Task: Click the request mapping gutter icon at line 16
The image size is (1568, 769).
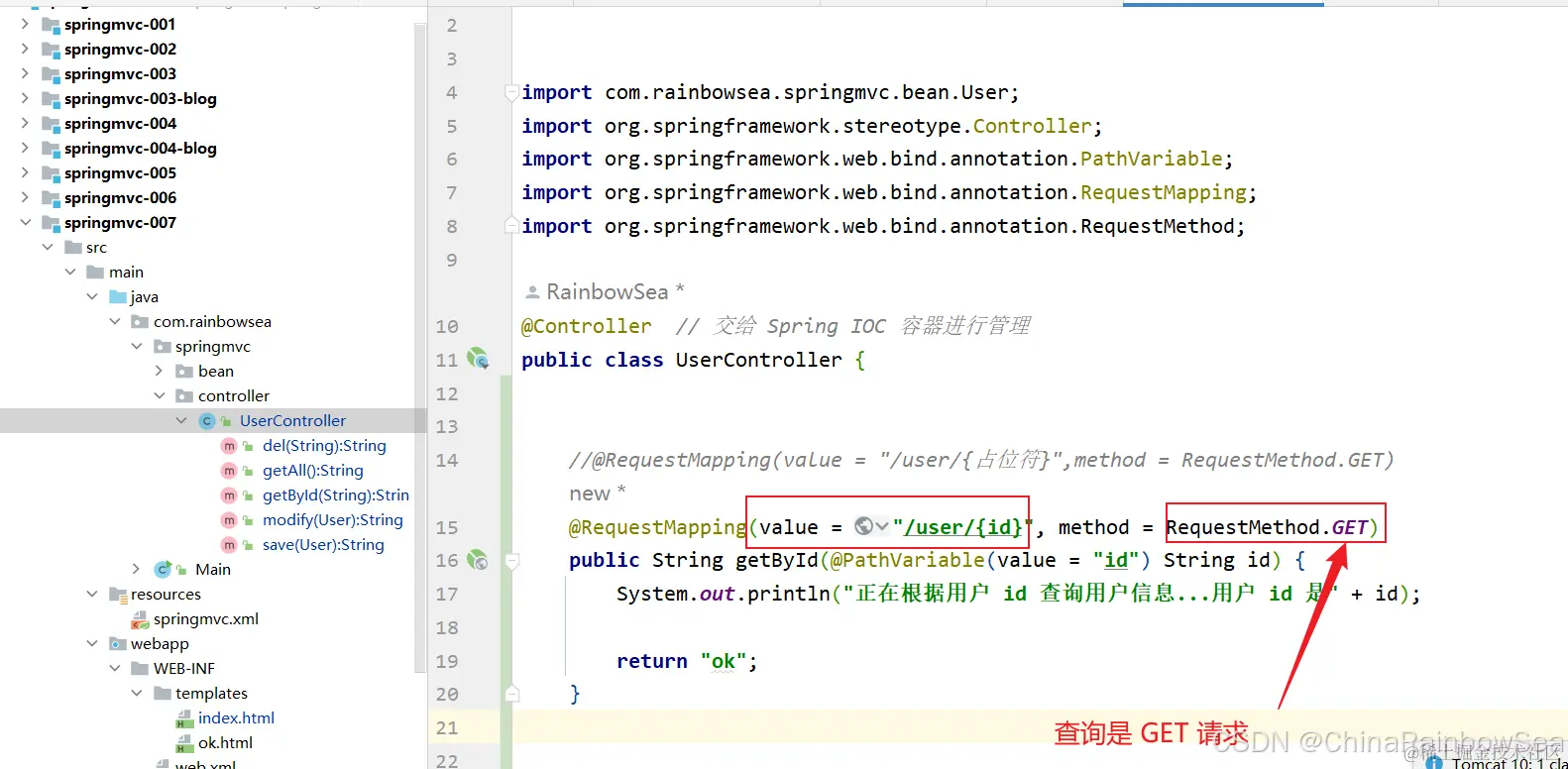Action: (x=478, y=560)
